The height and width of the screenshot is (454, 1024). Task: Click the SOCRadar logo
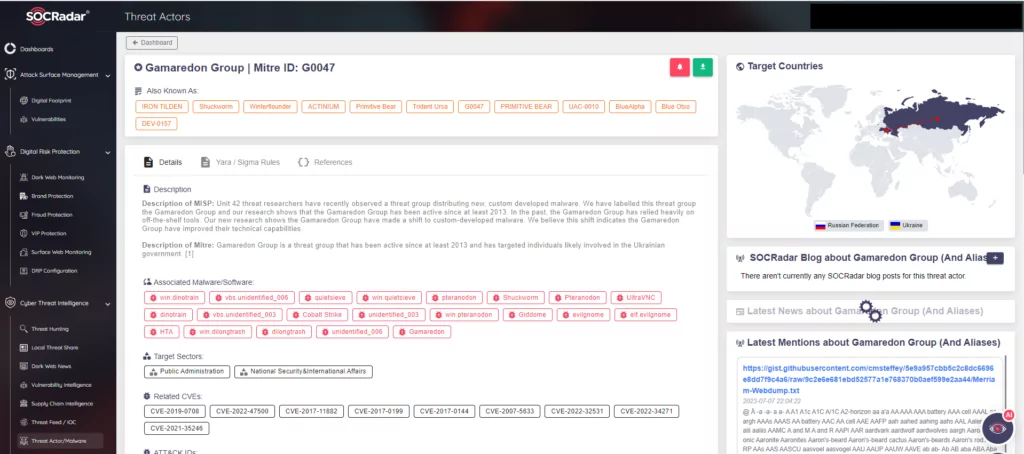(x=57, y=16)
